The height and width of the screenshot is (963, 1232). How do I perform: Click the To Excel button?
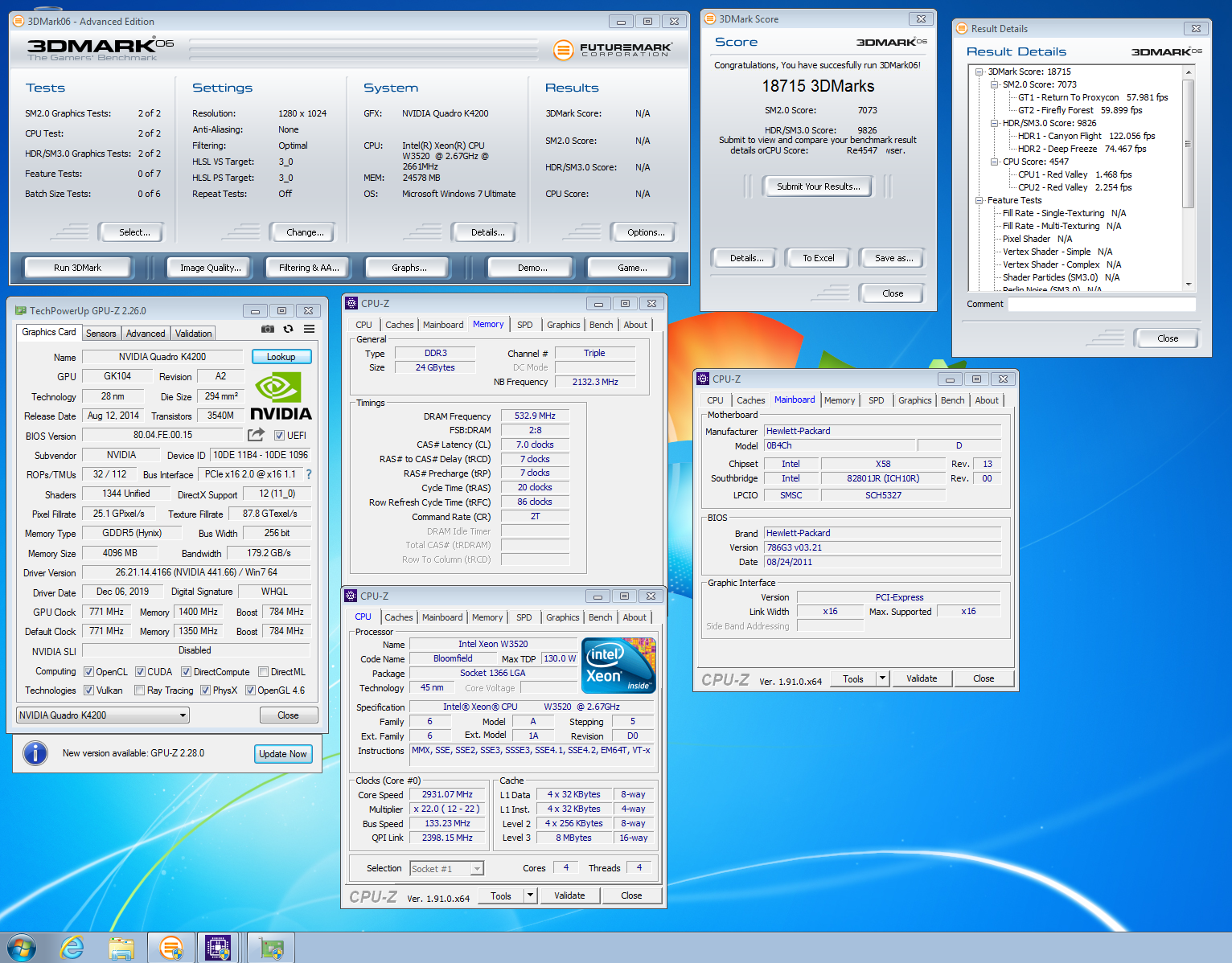[x=819, y=258]
